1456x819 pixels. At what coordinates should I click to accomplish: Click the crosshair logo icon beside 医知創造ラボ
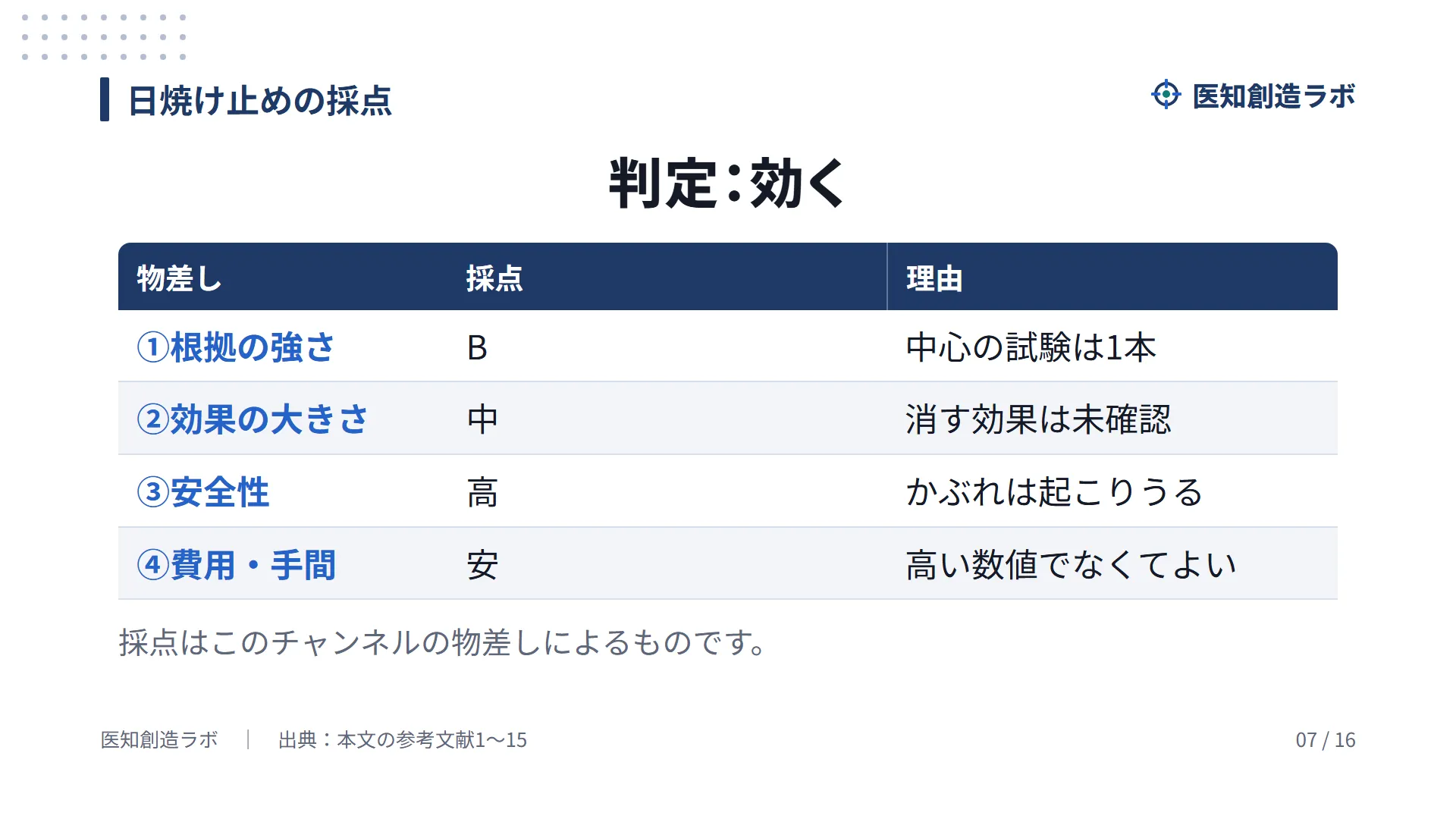(x=1166, y=95)
